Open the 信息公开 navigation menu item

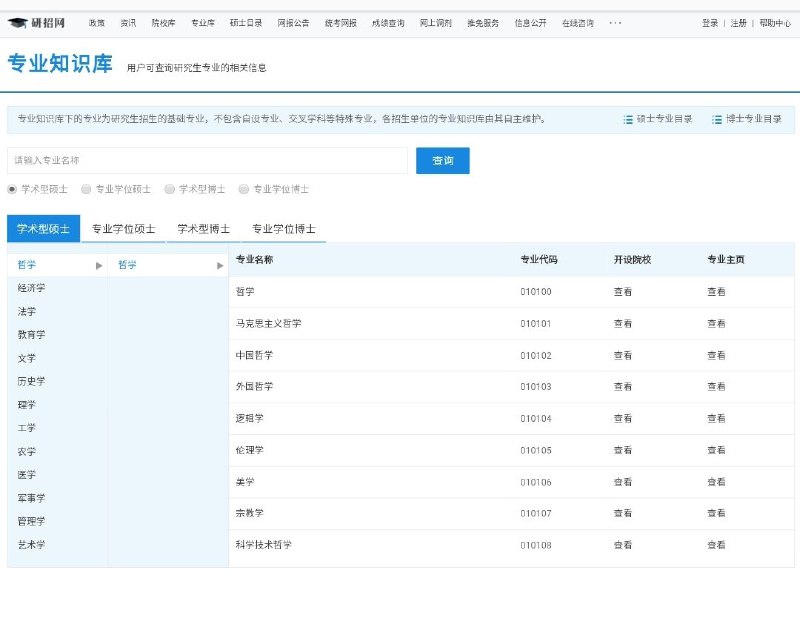tap(531, 23)
